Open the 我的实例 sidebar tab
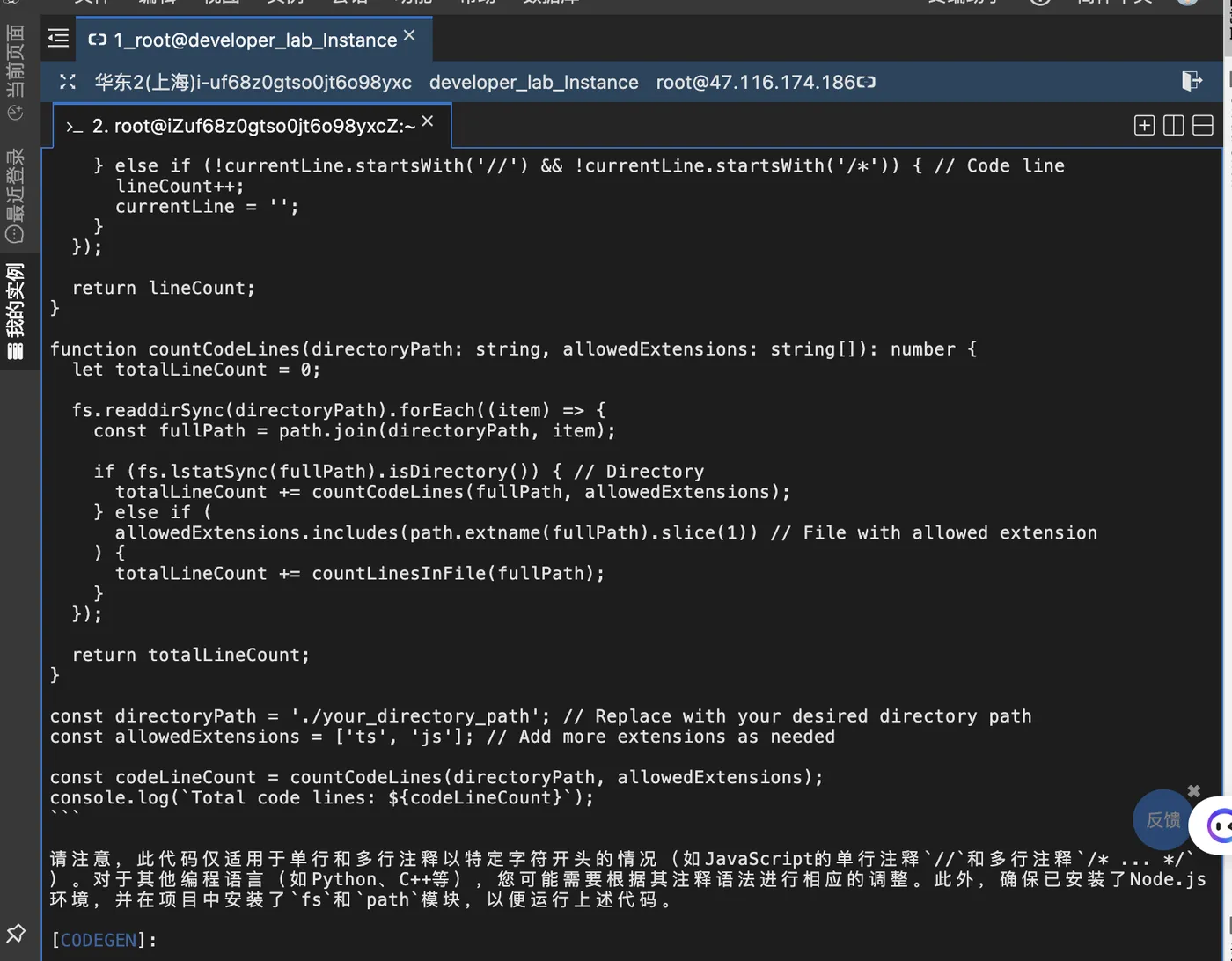The height and width of the screenshot is (961, 1232). 15,312
